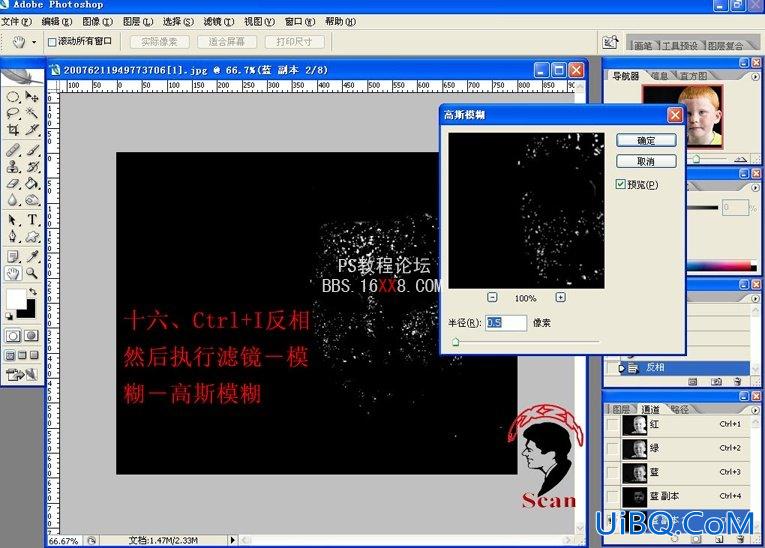The image size is (765, 548).
Task: Select the Elliptical Marquee tool
Action: [13, 97]
